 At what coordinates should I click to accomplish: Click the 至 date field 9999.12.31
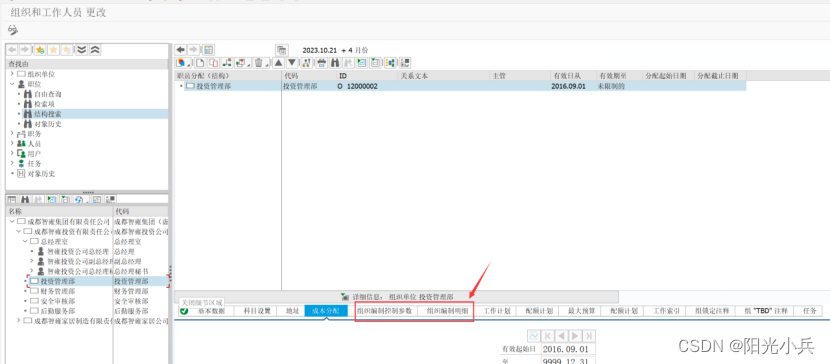click(569, 361)
